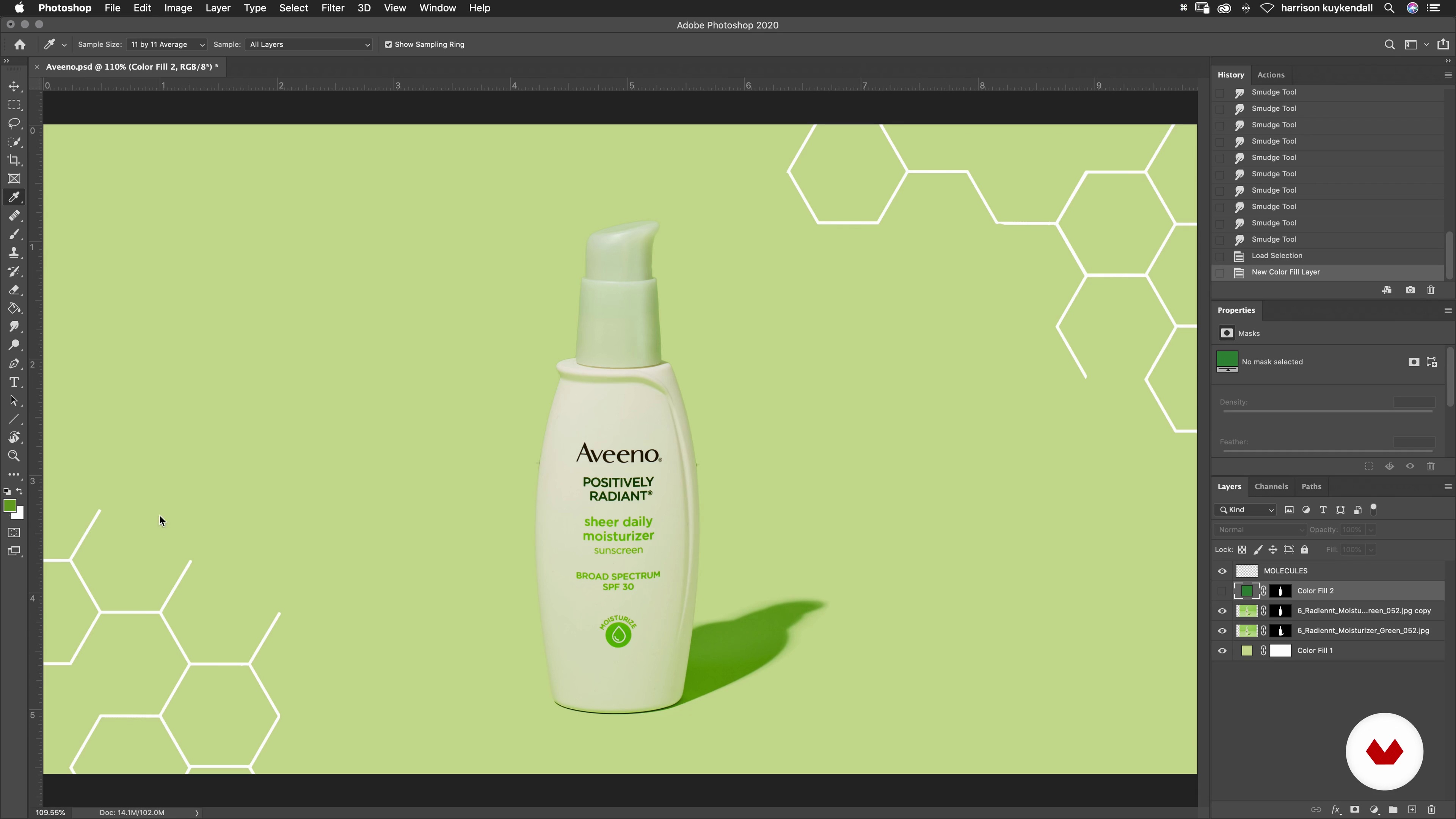Hide the 6_Radiennt_Moisturizer_Green_052.jpg layer
Screen dimensions: 1456x819
(1222, 631)
